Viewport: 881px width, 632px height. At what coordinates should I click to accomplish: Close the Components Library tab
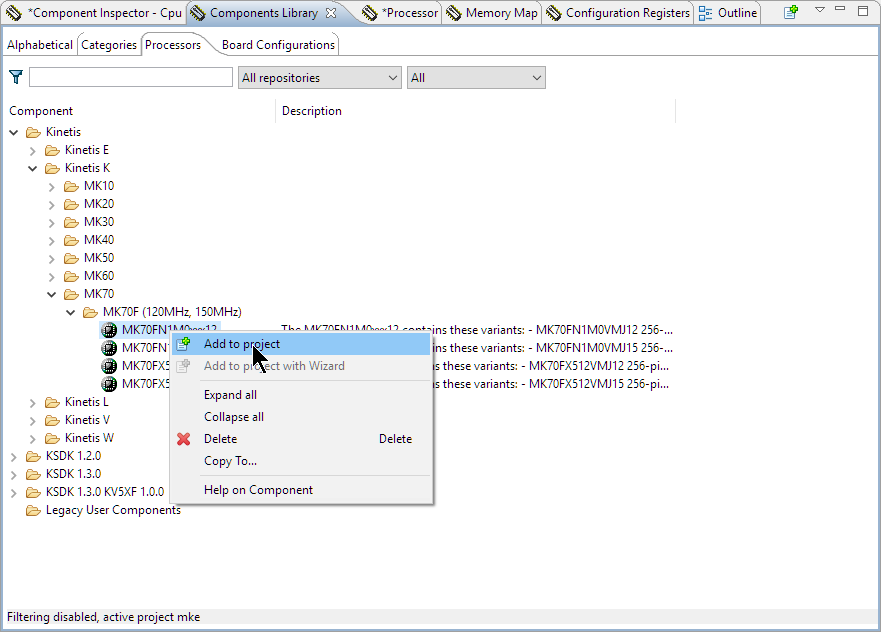point(331,13)
